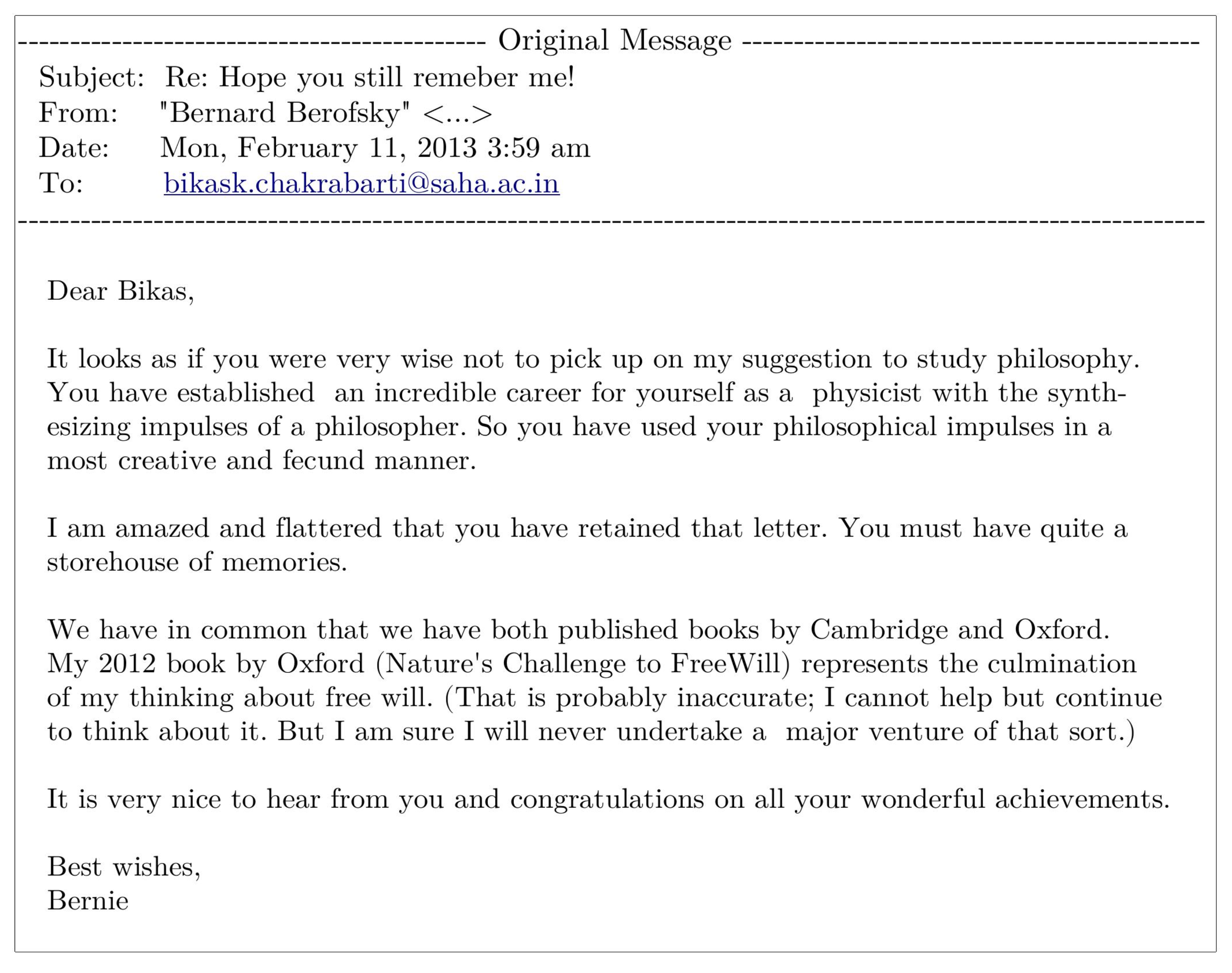
Task: Click the "Subject:" field label
Action: click(x=91, y=77)
